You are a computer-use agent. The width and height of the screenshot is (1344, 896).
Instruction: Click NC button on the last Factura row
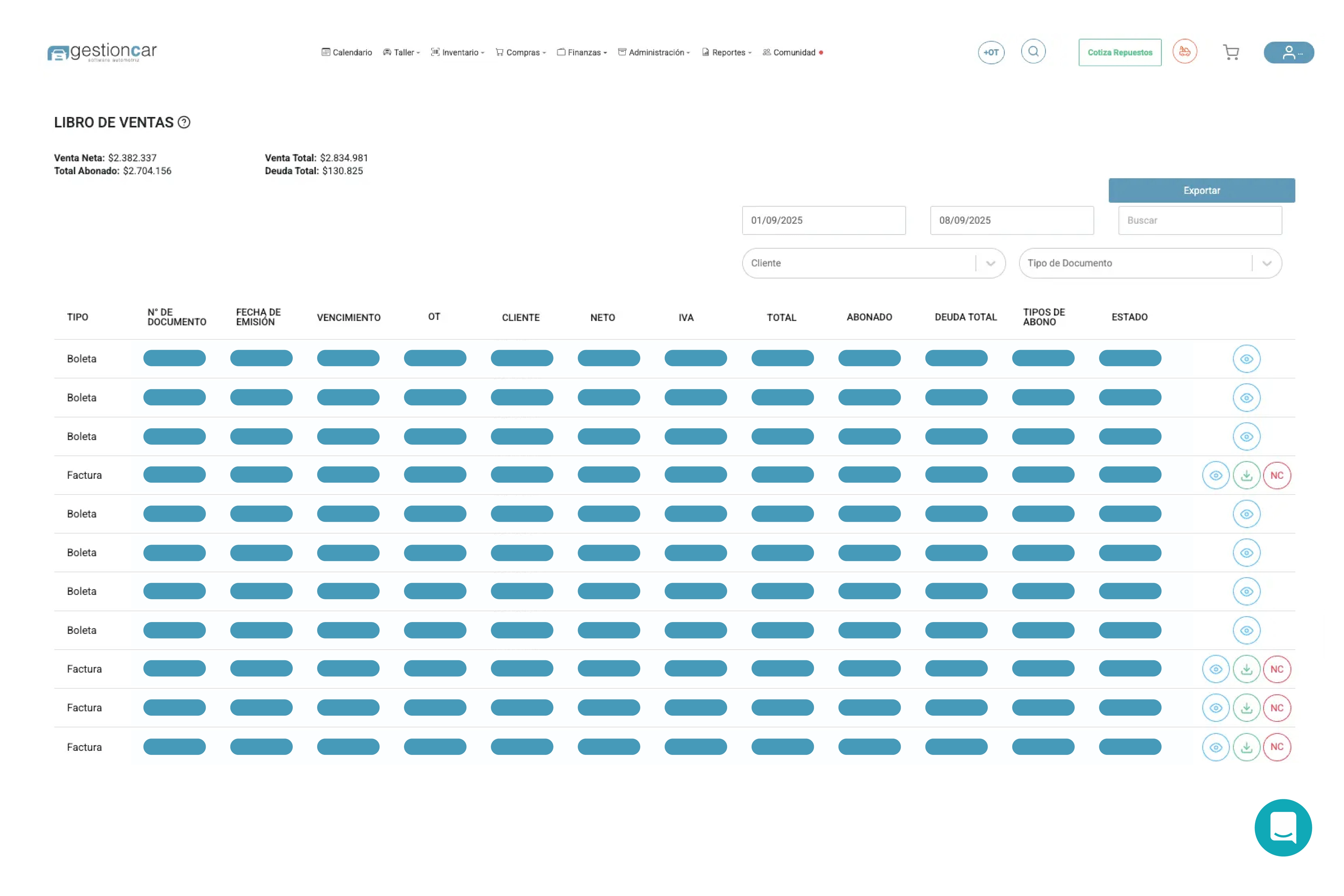[x=1277, y=747]
